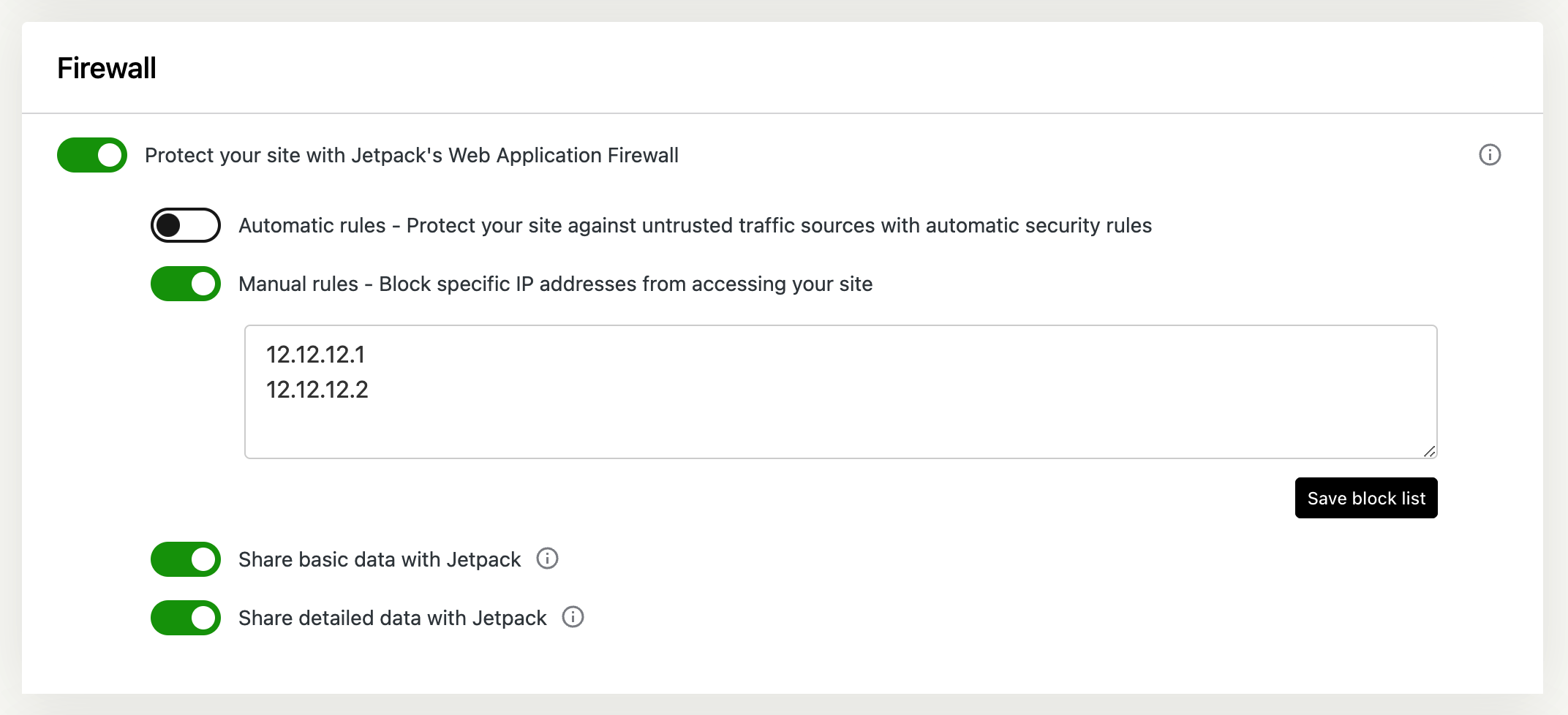The height and width of the screenshot is (715, 1568).
Task: Enable the Automatic rules toggle
Action: click(x=186, y=225)
